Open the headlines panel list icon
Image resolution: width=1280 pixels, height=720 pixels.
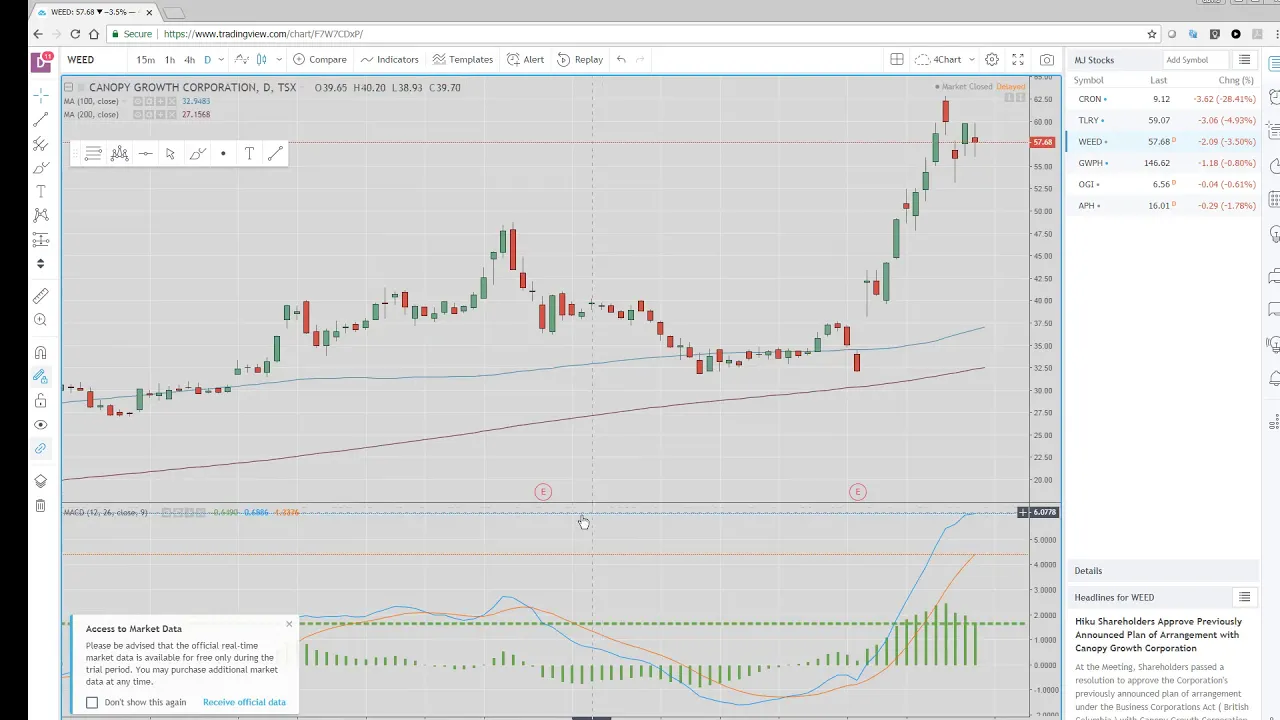pos(1244,597)
